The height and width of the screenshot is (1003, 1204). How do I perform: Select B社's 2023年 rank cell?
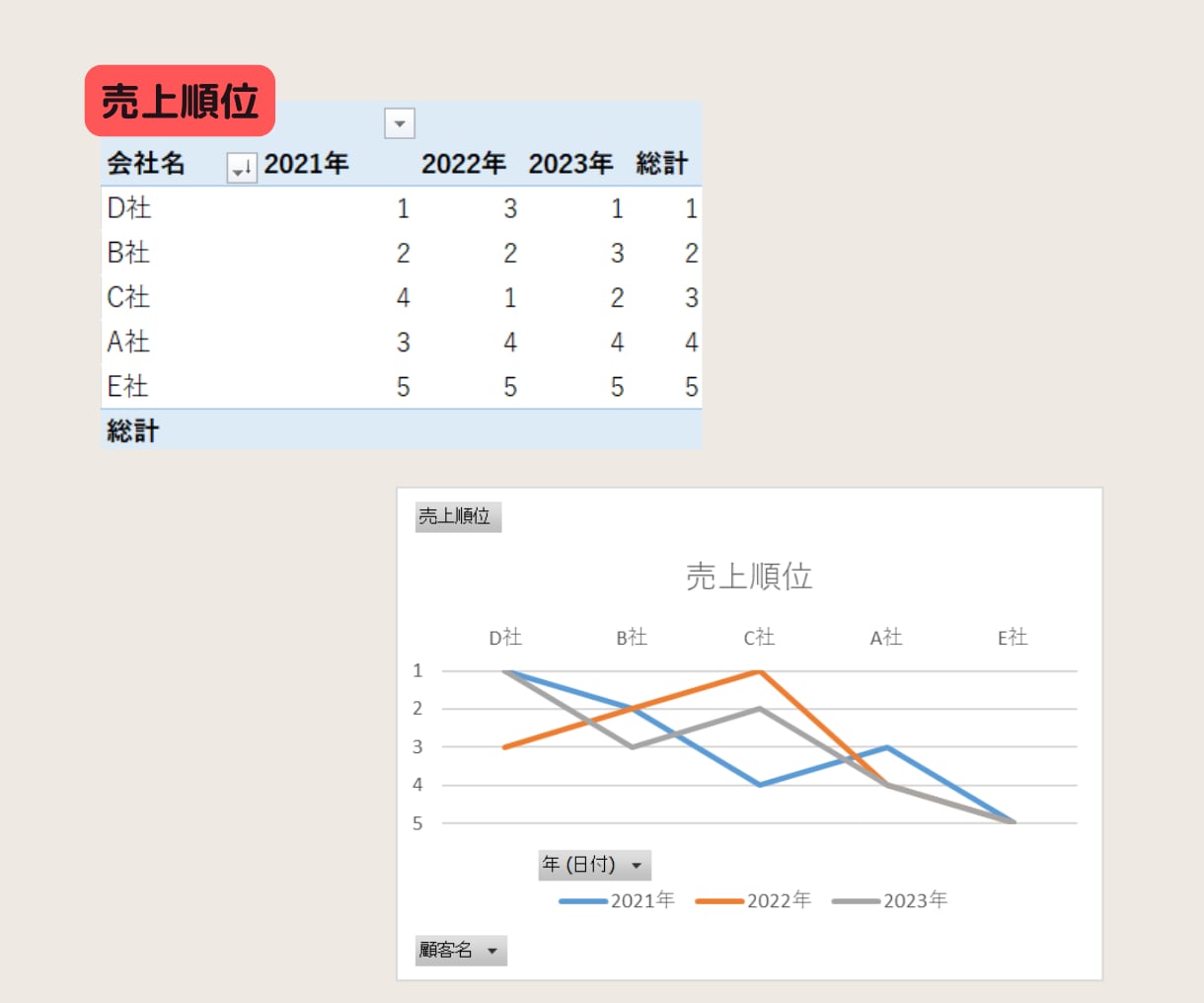point(617,253)
